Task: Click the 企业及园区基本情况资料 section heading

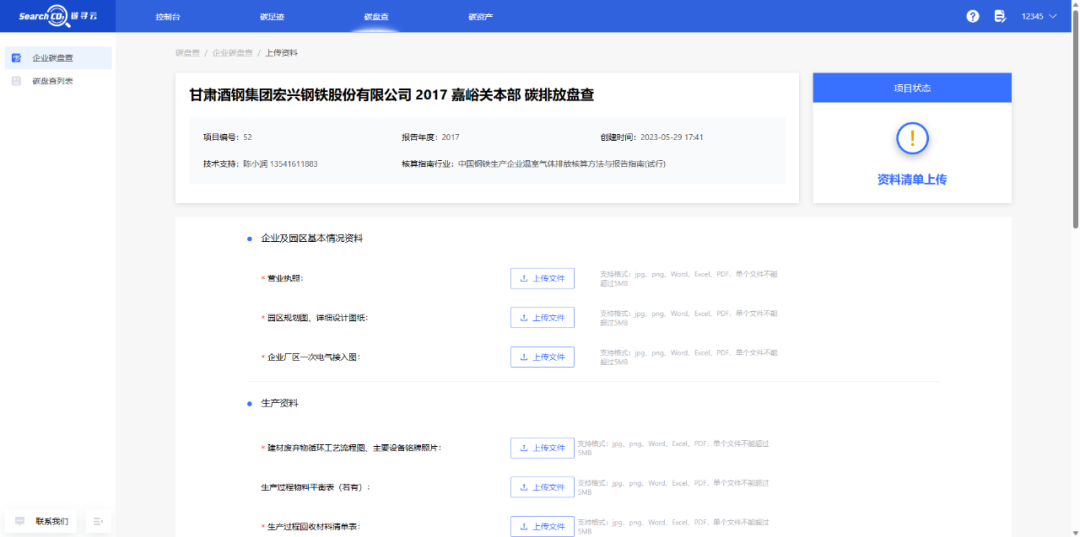Action: 312,239
